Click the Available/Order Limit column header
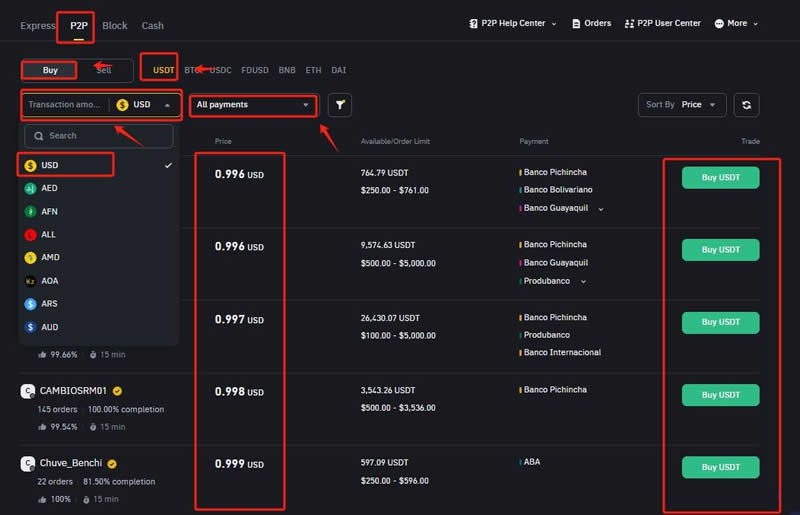Screen dimensions: 800x515 395,141
